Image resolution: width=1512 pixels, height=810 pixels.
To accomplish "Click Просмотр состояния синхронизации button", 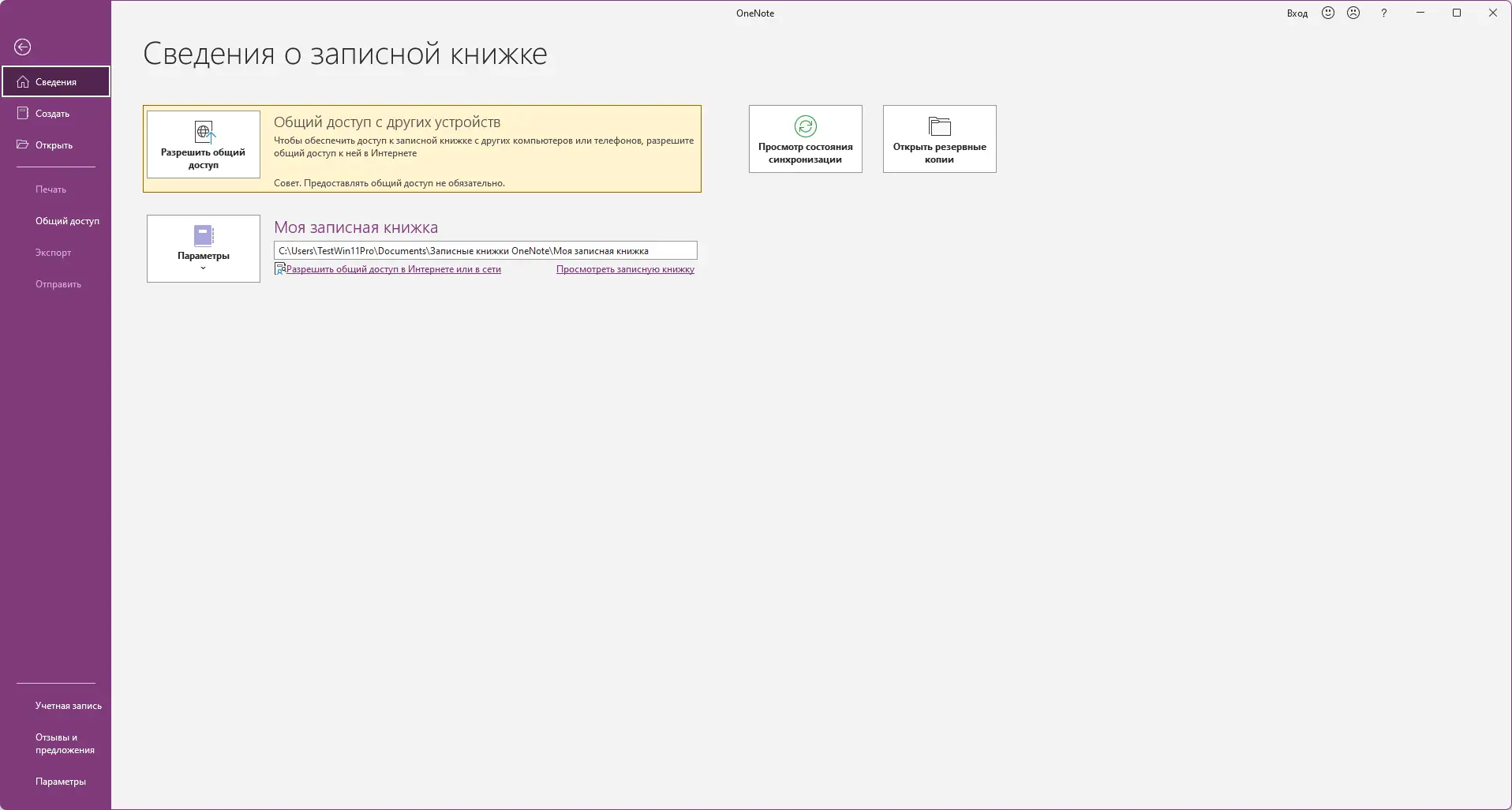I will [x=806, y=139].
